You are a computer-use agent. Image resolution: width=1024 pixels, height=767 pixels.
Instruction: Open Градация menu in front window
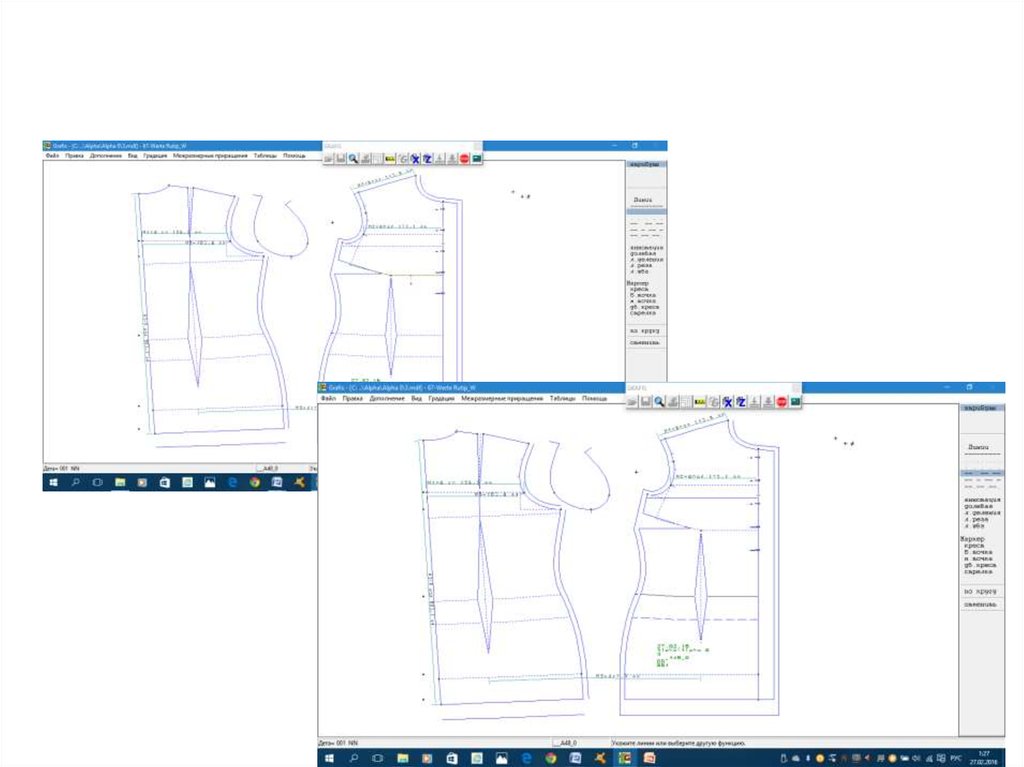coord(441,398)
